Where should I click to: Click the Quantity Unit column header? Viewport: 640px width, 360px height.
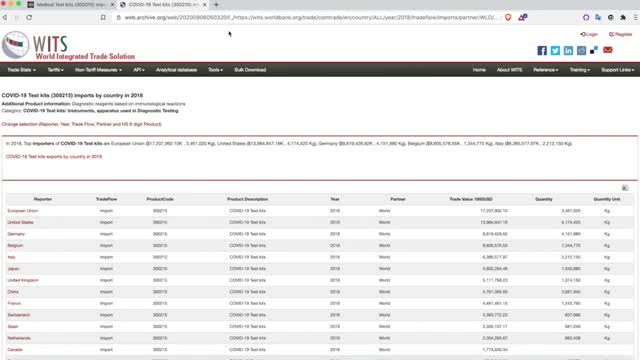point(607,199)
